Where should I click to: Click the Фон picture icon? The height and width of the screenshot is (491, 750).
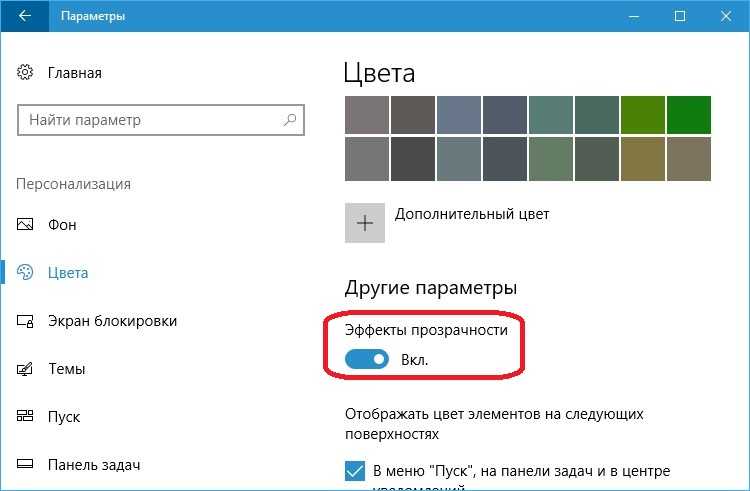click(x=25, y=224)
